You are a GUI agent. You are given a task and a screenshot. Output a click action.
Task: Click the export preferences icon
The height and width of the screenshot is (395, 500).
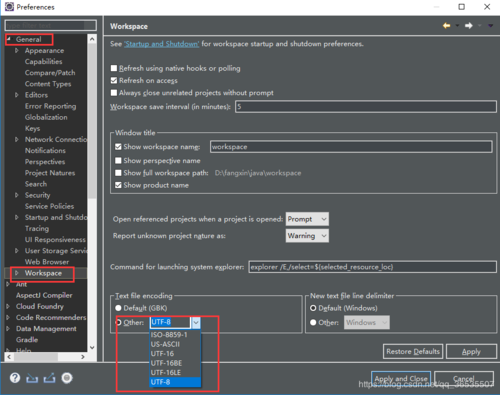tap(49, 378)
